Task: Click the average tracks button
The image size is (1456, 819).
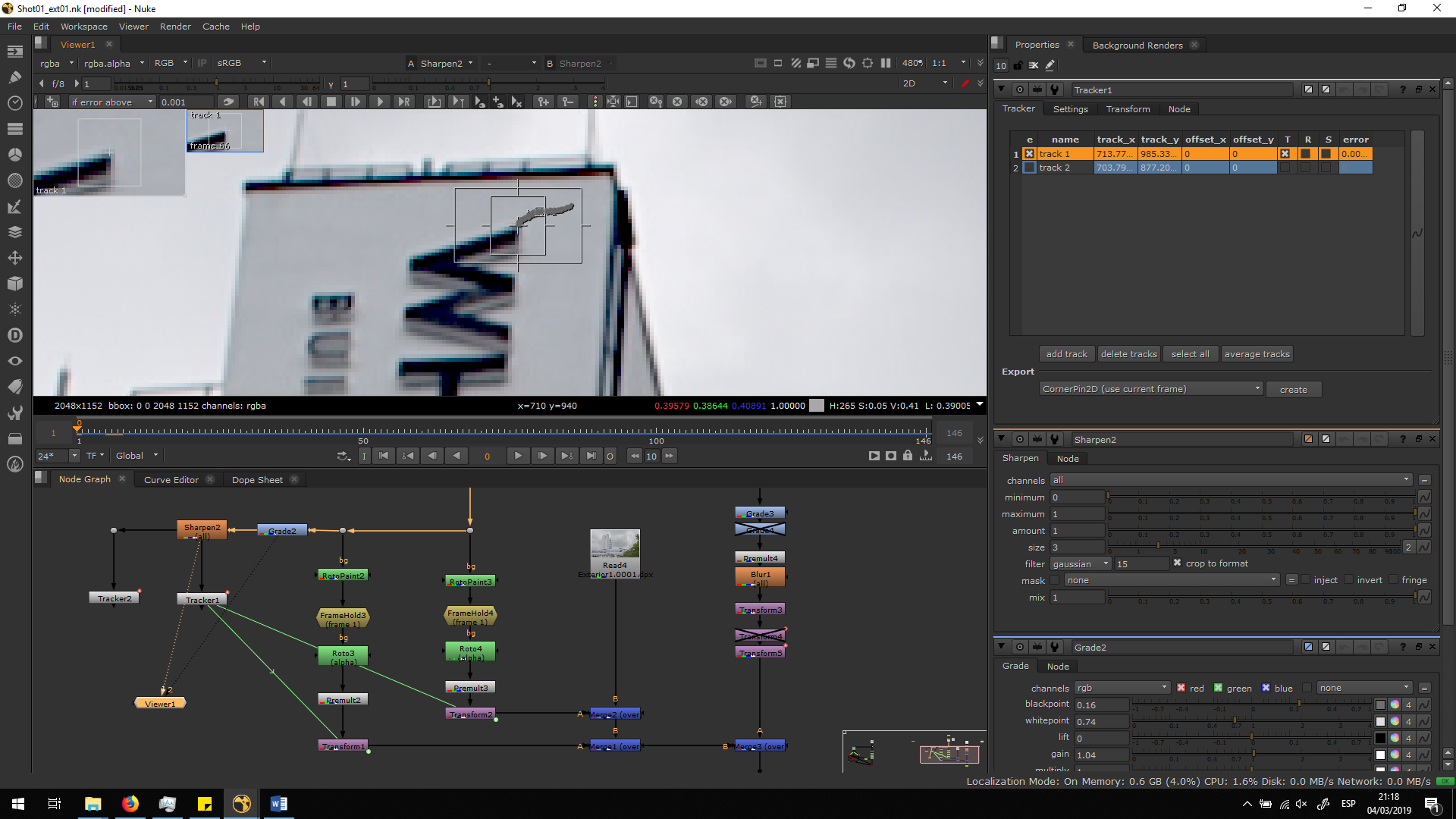Action: [x=1256, y=354]
